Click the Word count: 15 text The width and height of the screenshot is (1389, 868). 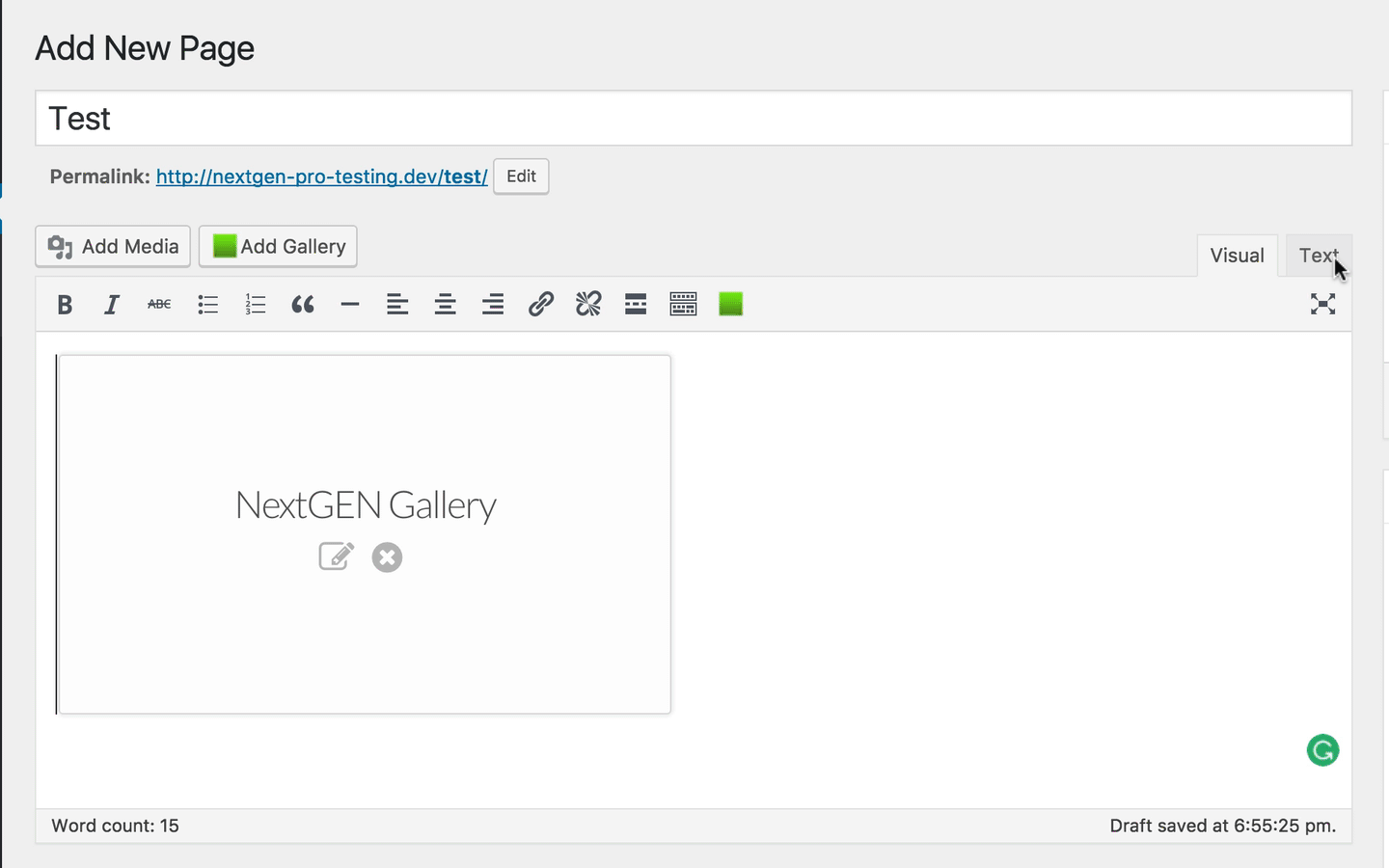[x=115, y=826]
